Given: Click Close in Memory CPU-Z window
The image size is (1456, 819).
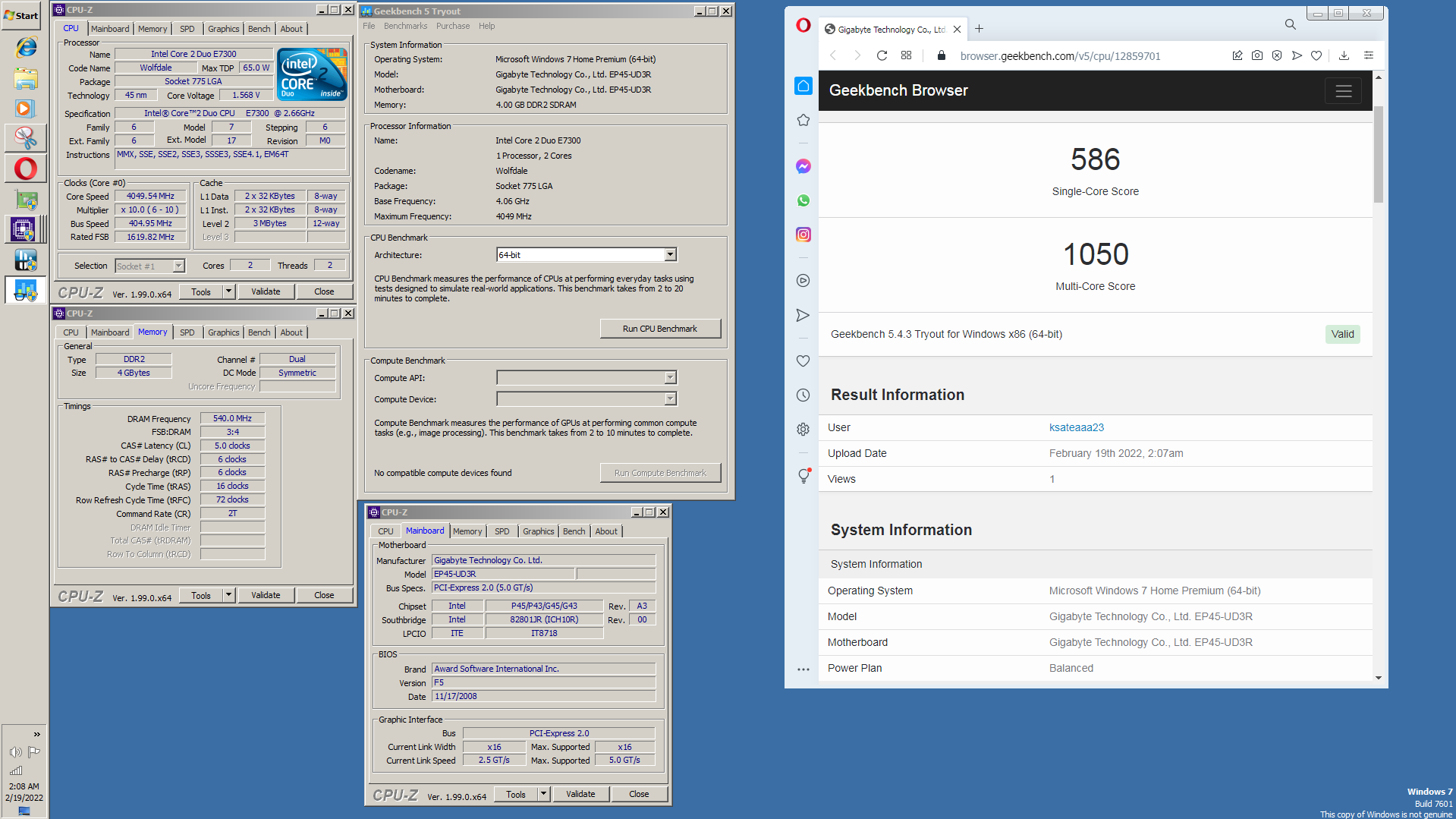Looking at the screenshot, I should 324,595.
